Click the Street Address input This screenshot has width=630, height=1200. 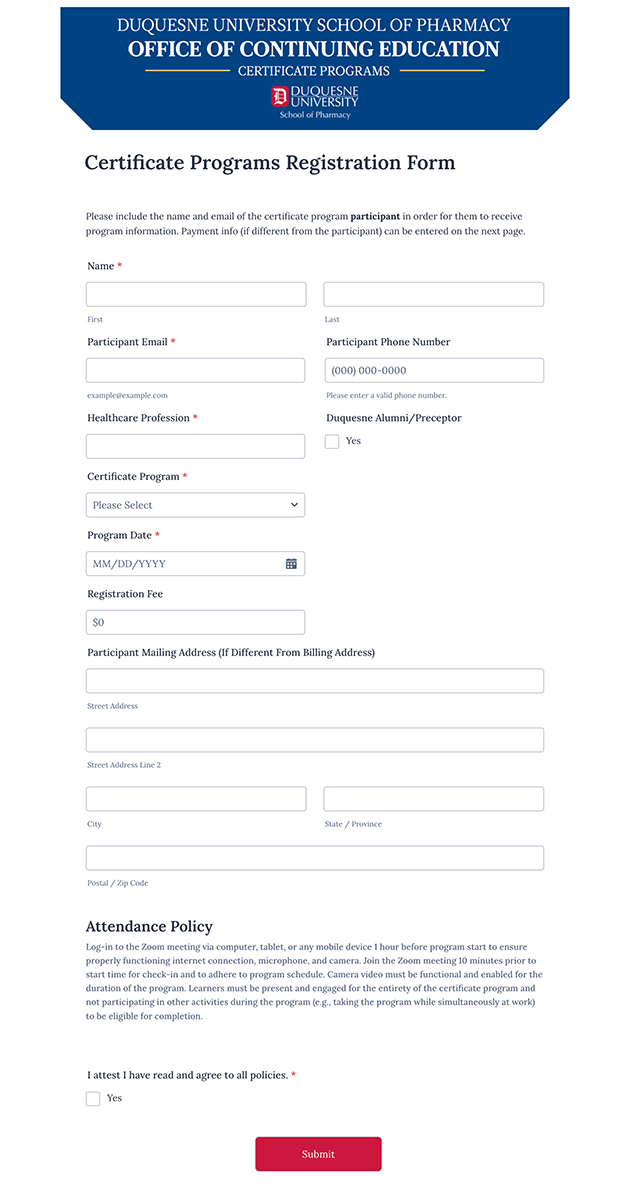click(x=315, y=681)
